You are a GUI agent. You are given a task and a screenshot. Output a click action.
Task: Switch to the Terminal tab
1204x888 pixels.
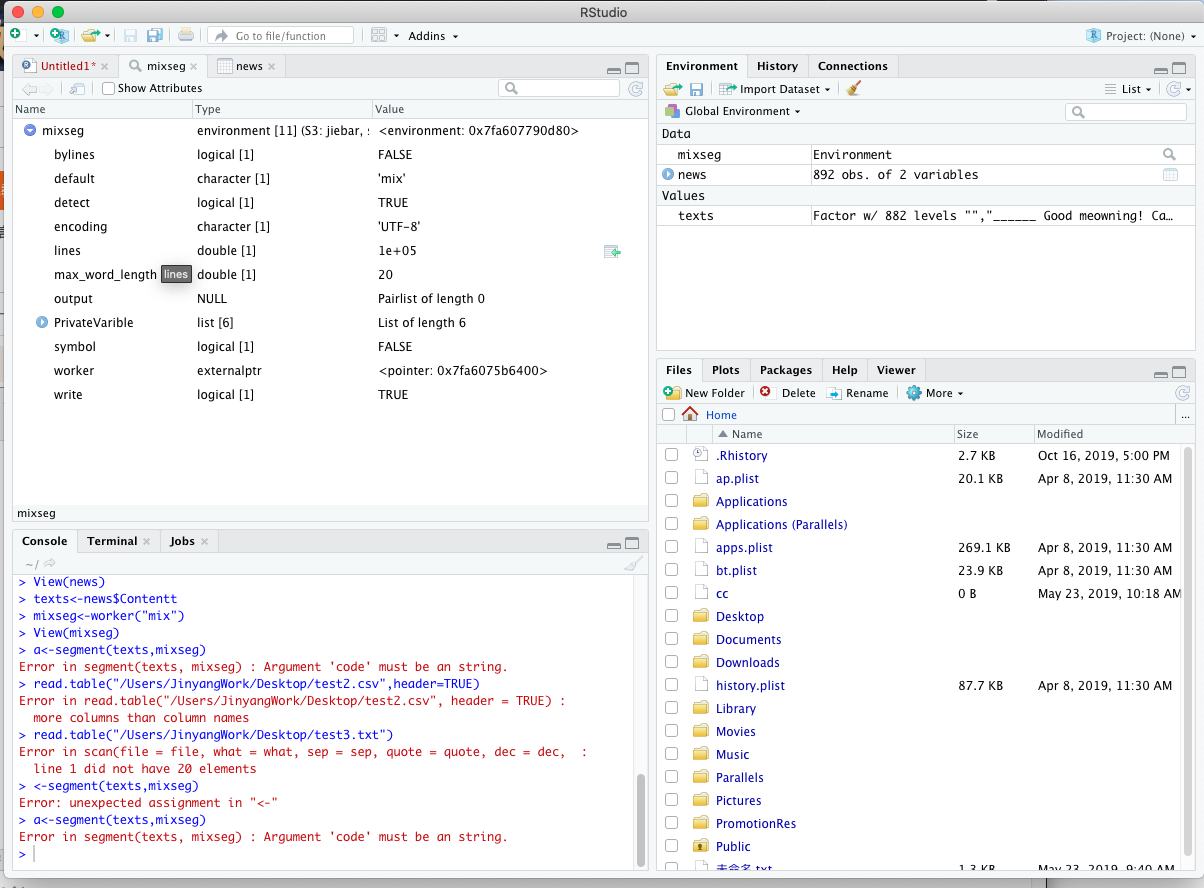[112, 541]
